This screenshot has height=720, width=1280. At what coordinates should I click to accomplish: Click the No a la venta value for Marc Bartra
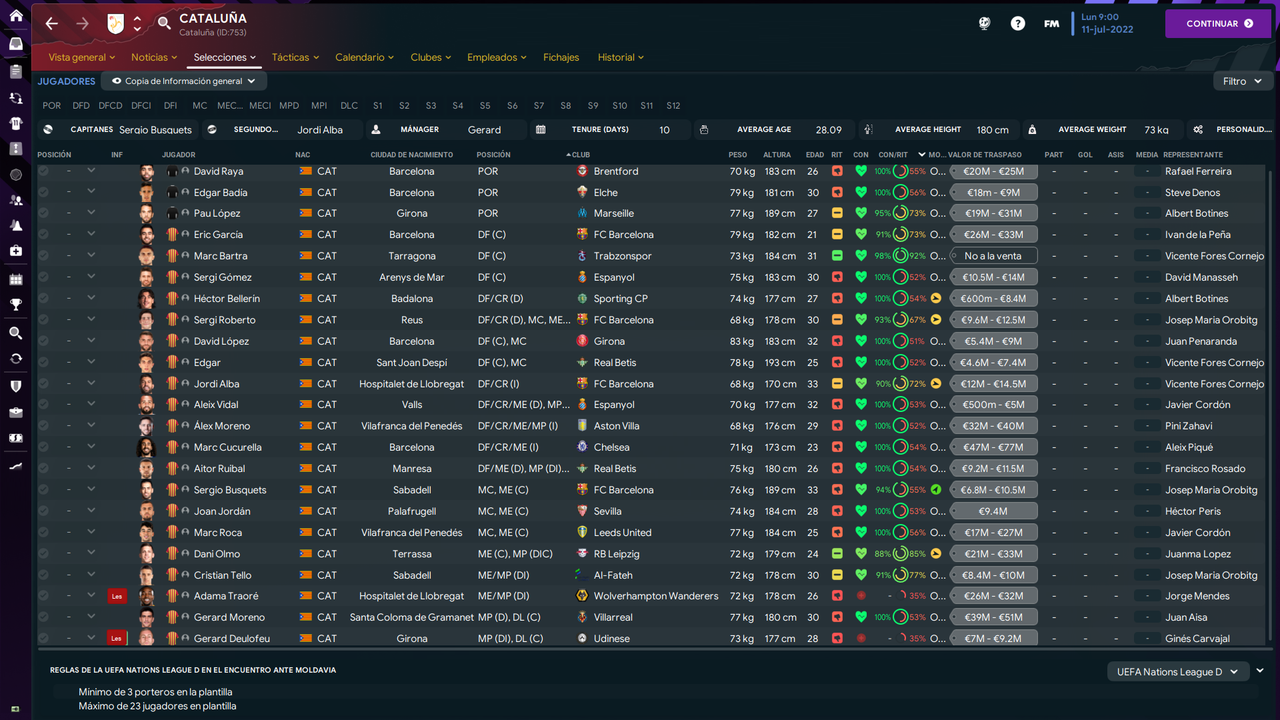point(993,256)
